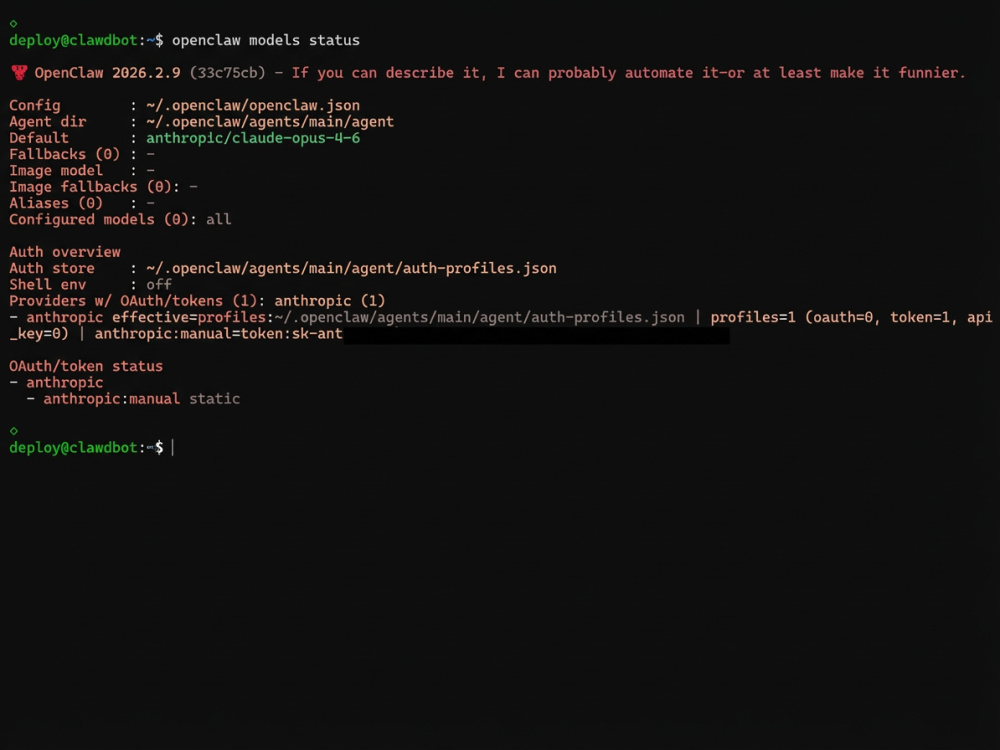Click the green diamond above the last prompt
The image size is (1000, 750).
click(x=13, y=431)
